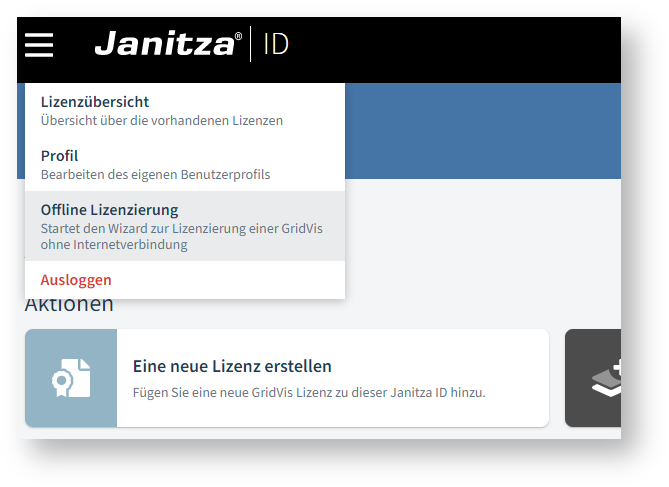Viewport: 669px width, 487px height.
Task: Click the Janitza logo
Action: pos(168,44)
